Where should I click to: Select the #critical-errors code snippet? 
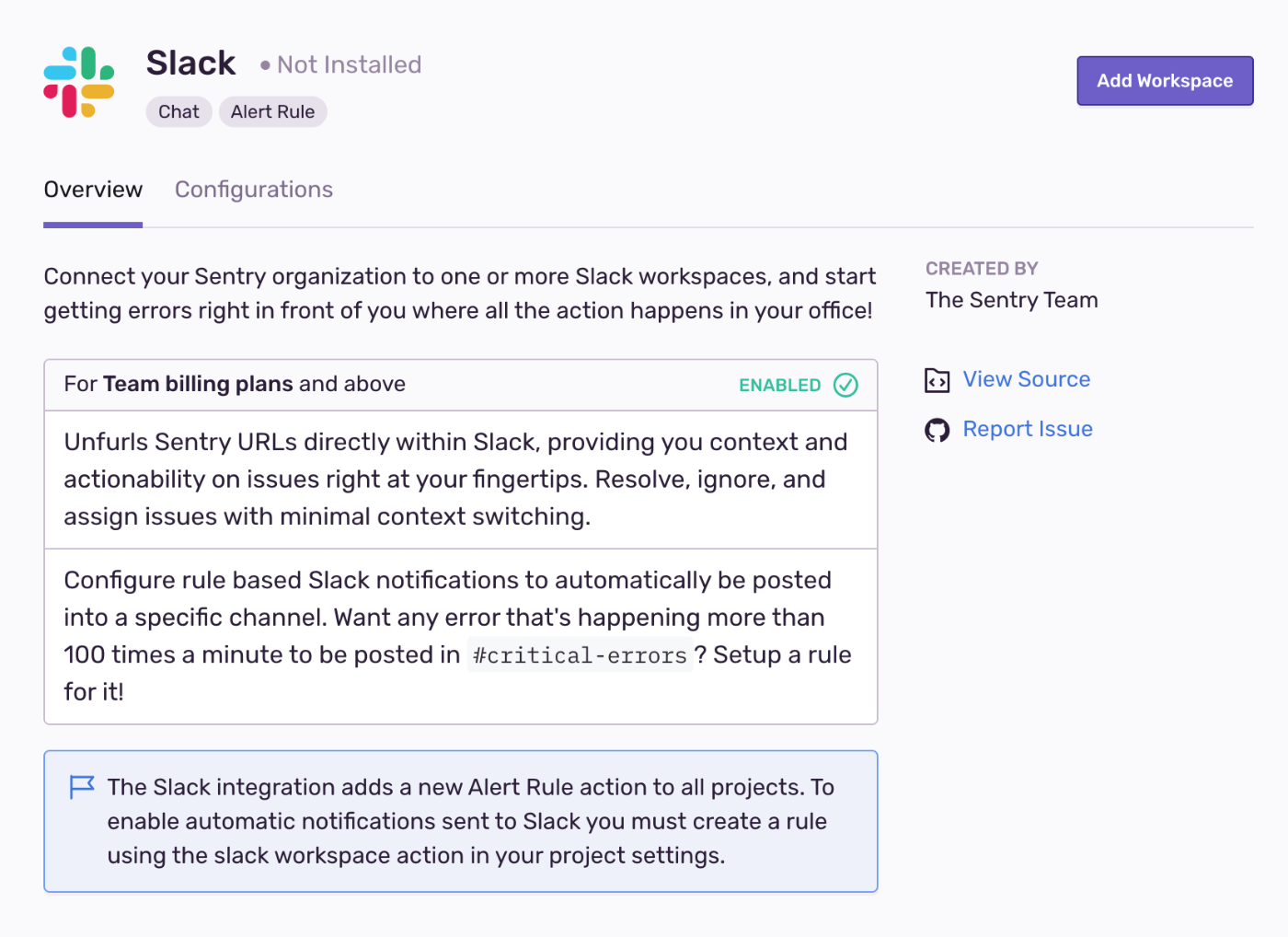[580, 654]
